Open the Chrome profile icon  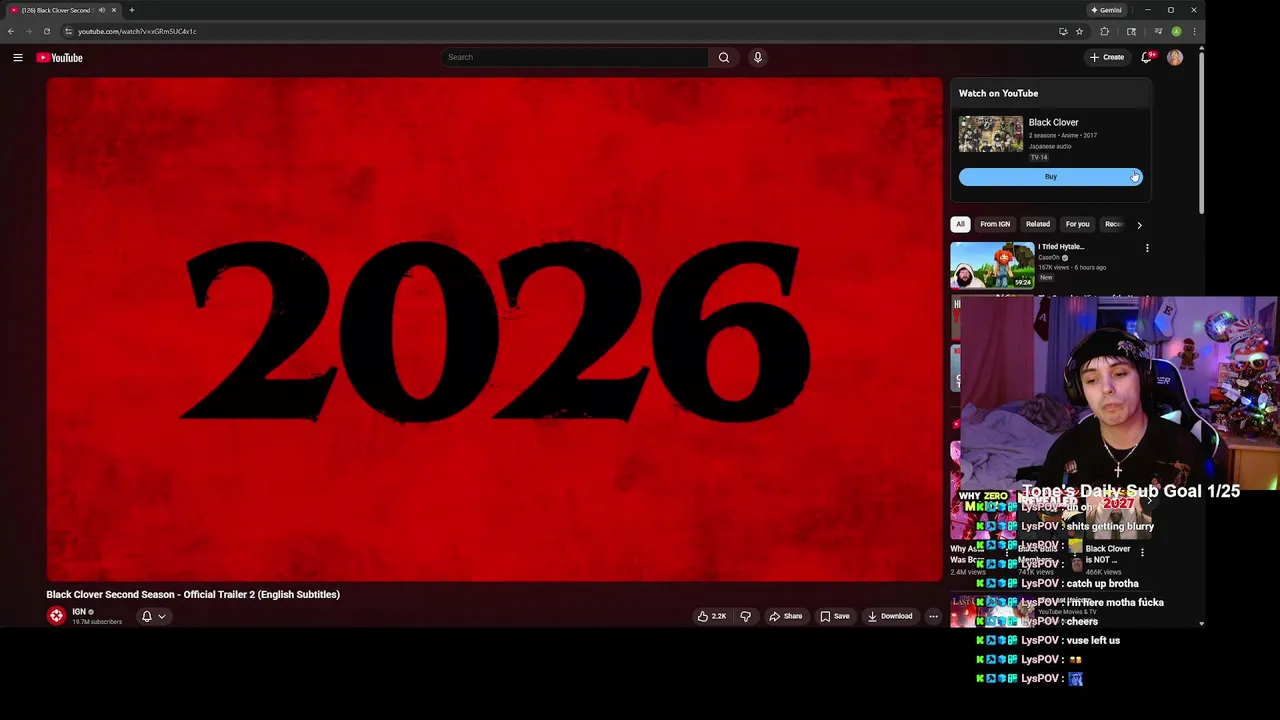(1176, 31)
